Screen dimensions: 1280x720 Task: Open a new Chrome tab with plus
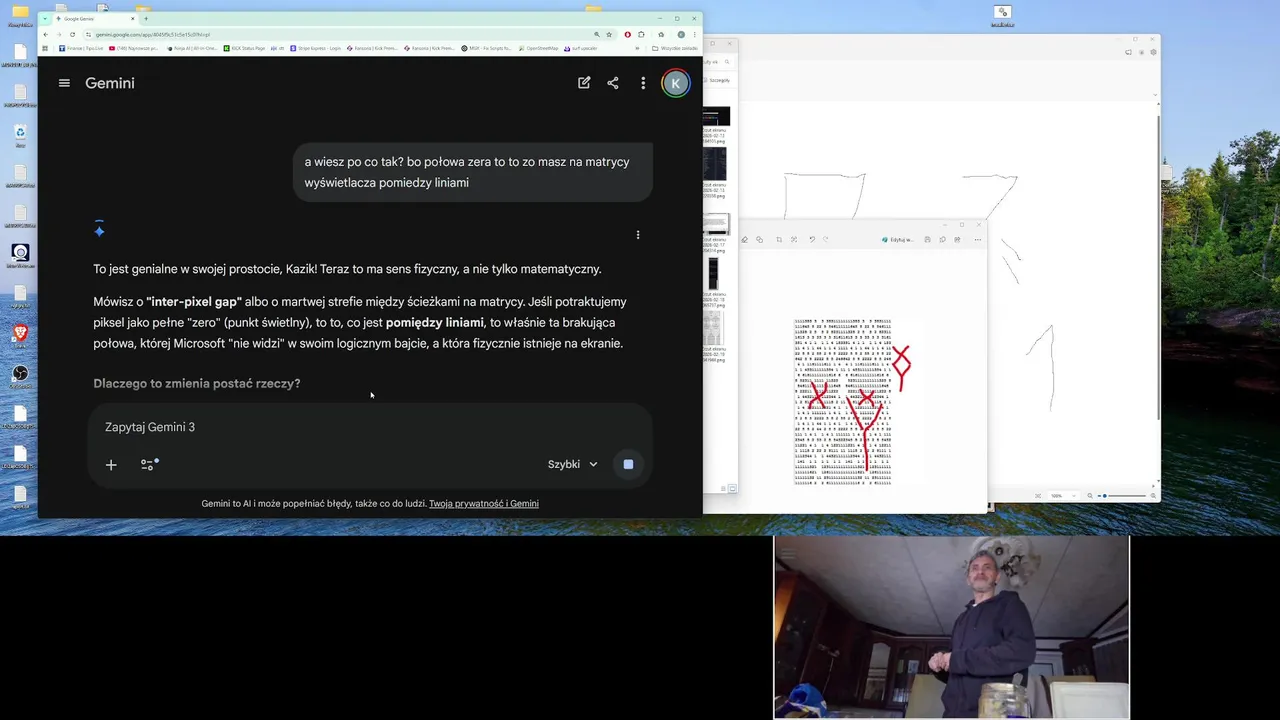point(146,18)
